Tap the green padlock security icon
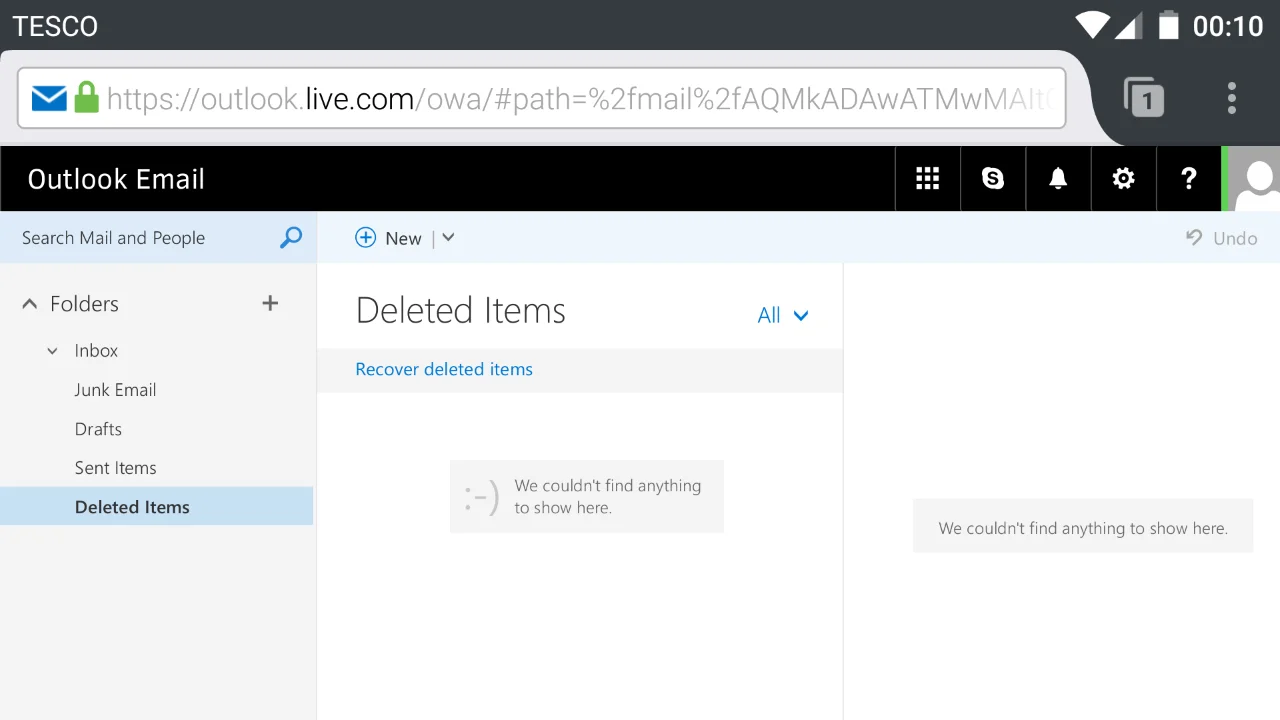The image size is (1280, 720). point(87,98)
